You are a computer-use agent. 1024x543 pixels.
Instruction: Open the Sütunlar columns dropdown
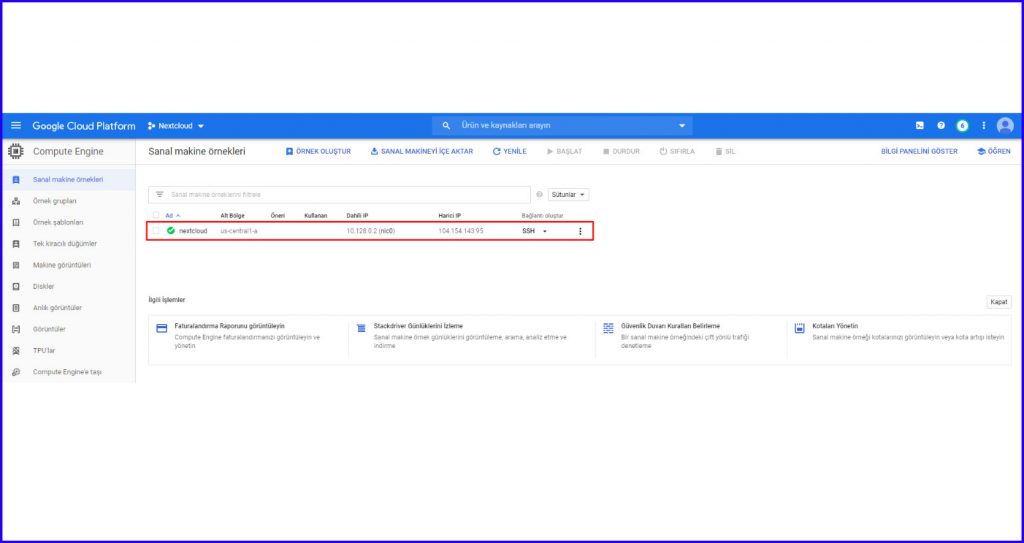568,195
